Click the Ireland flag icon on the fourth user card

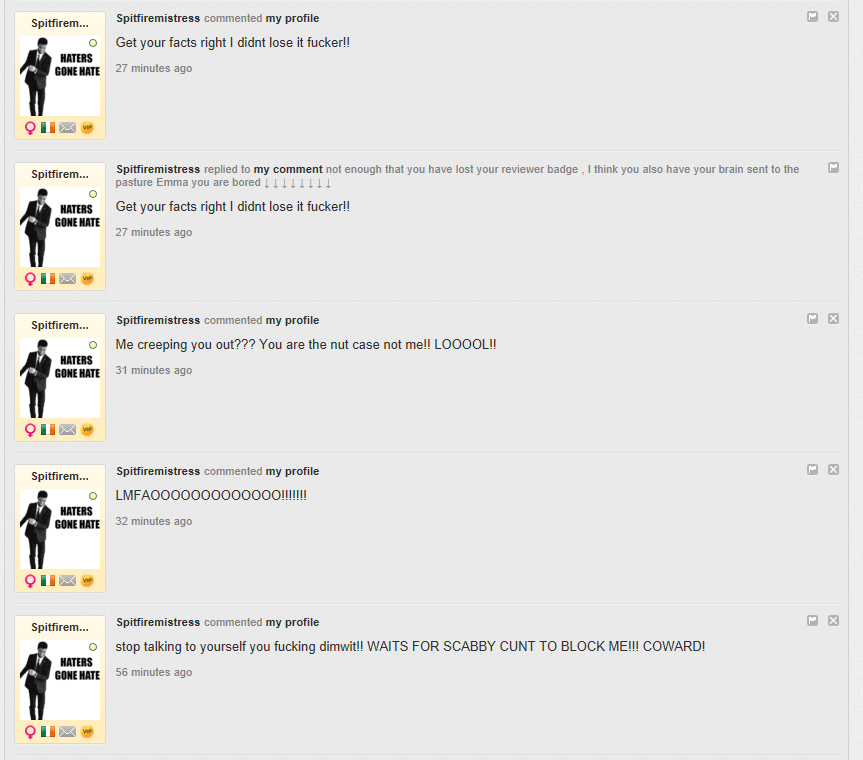(x=48, y=581)
